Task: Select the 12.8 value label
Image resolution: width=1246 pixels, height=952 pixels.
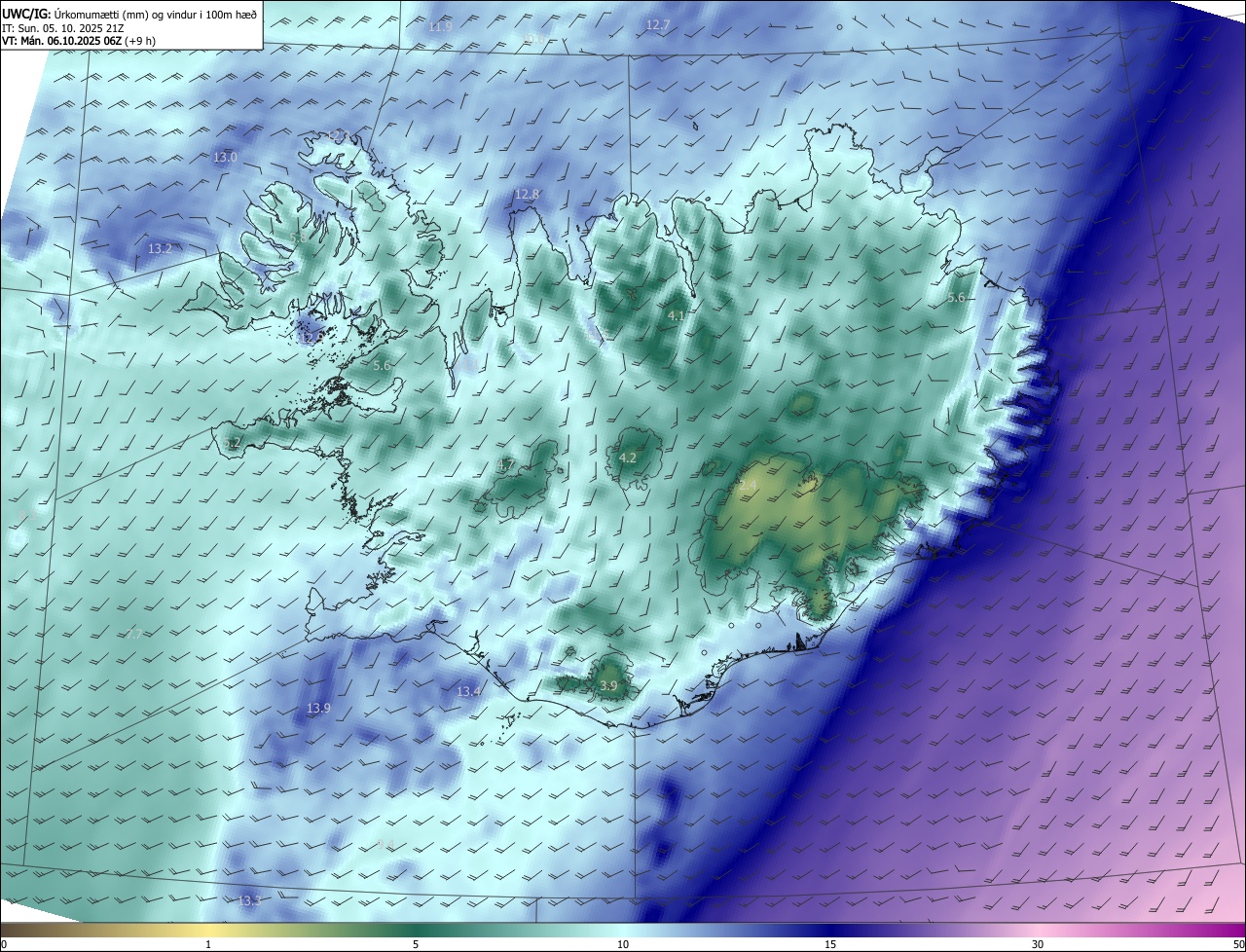Action: pyautogui.click(x=527, y=194)
